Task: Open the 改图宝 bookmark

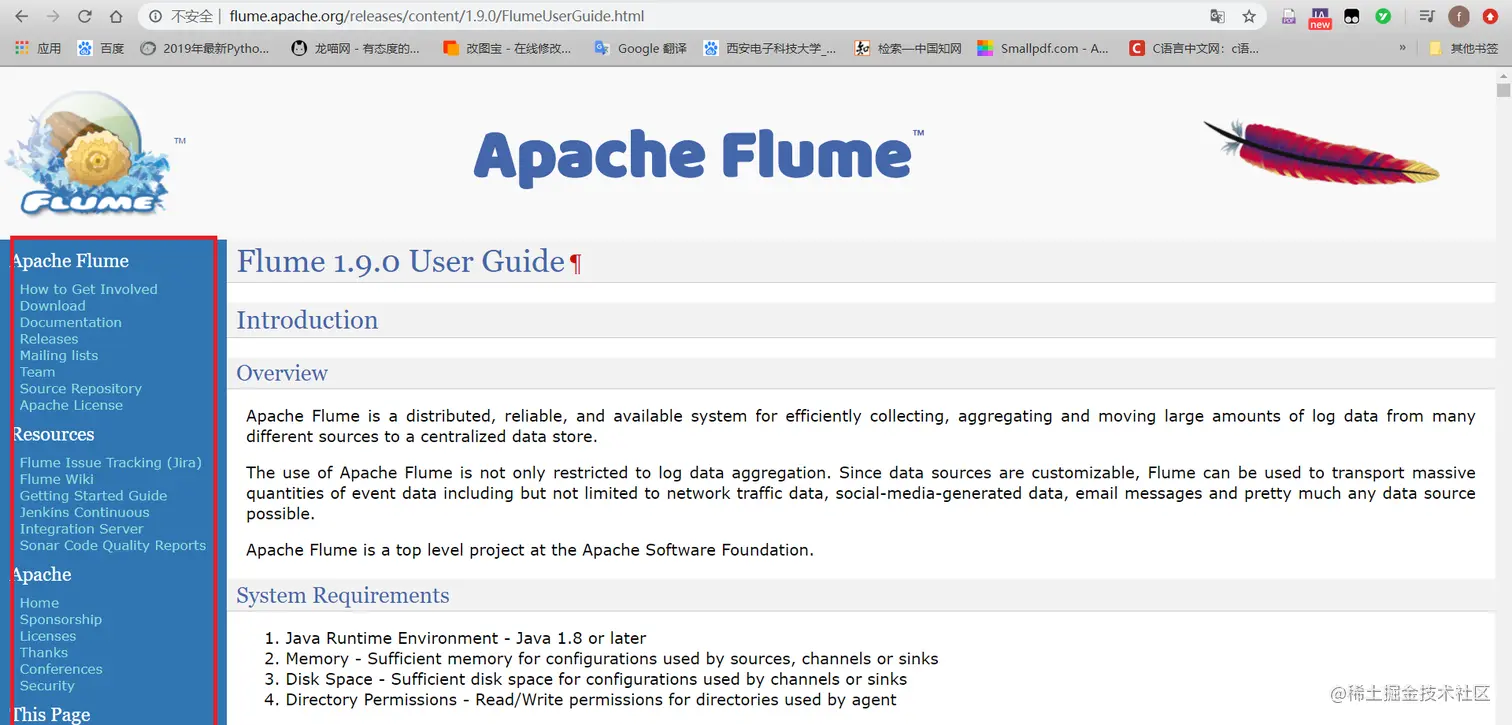Action: coord(507,48)
